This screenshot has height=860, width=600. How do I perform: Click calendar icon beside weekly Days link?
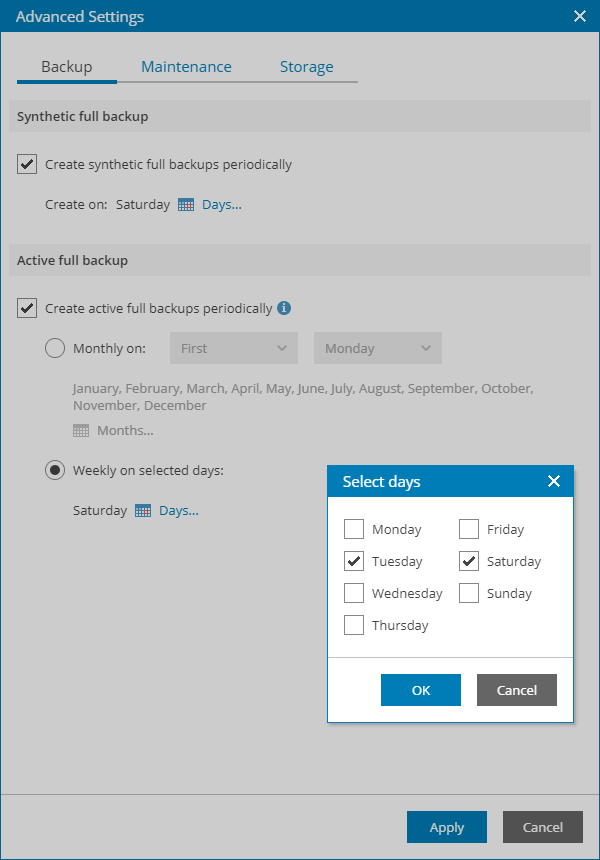[x=143, y=511]
